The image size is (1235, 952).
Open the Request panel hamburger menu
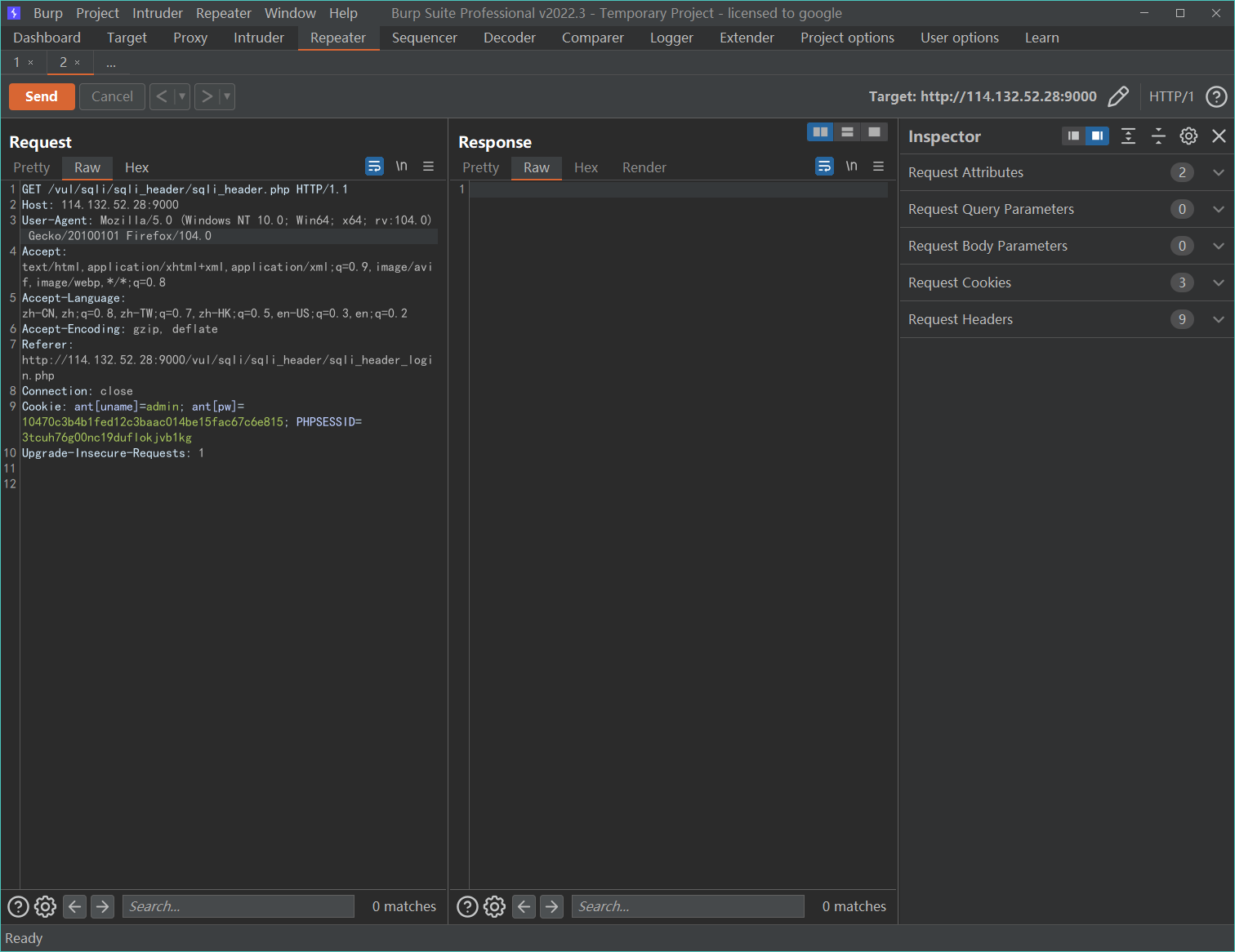428,167
